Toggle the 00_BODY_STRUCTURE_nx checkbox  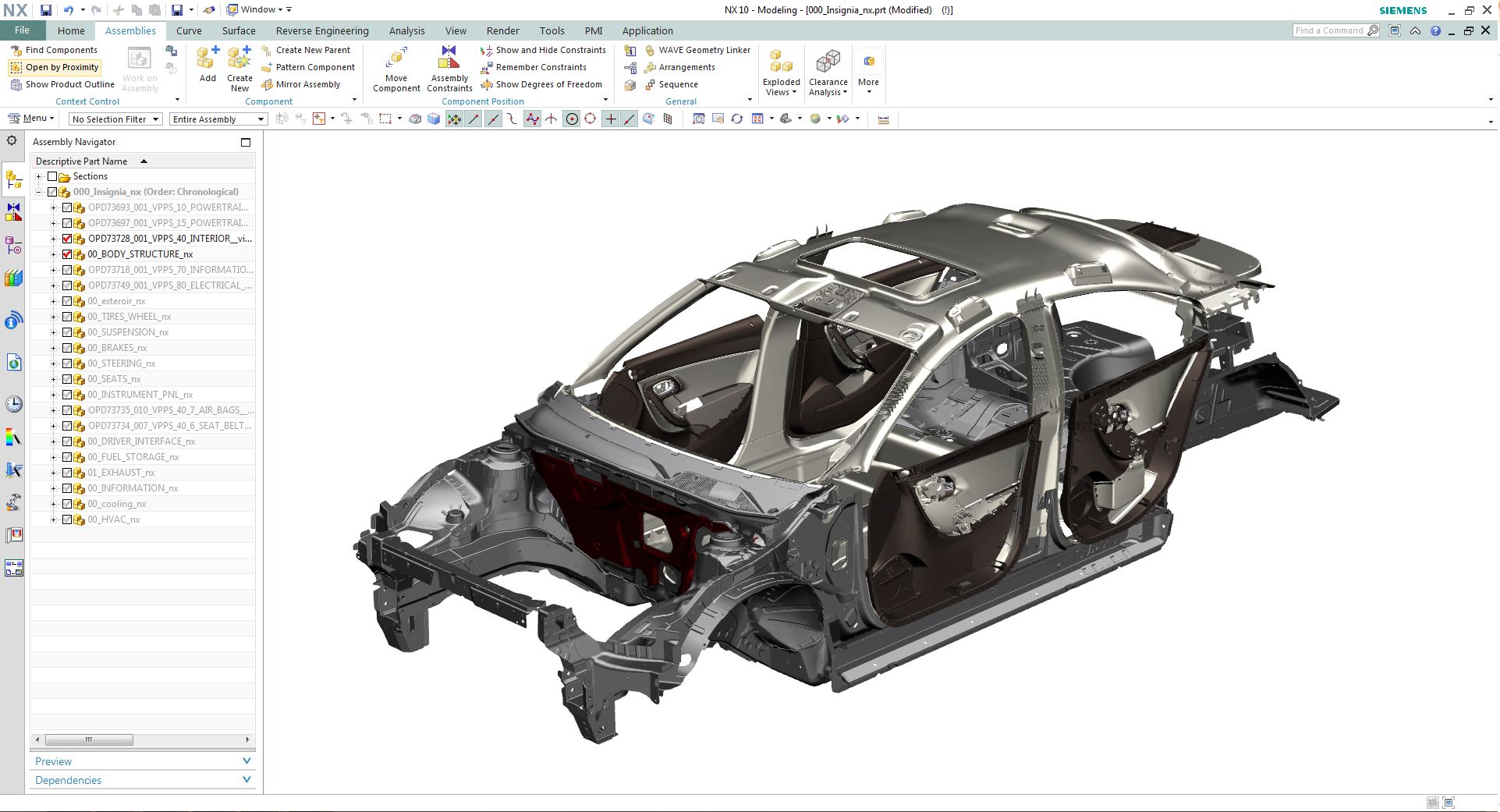67,254
